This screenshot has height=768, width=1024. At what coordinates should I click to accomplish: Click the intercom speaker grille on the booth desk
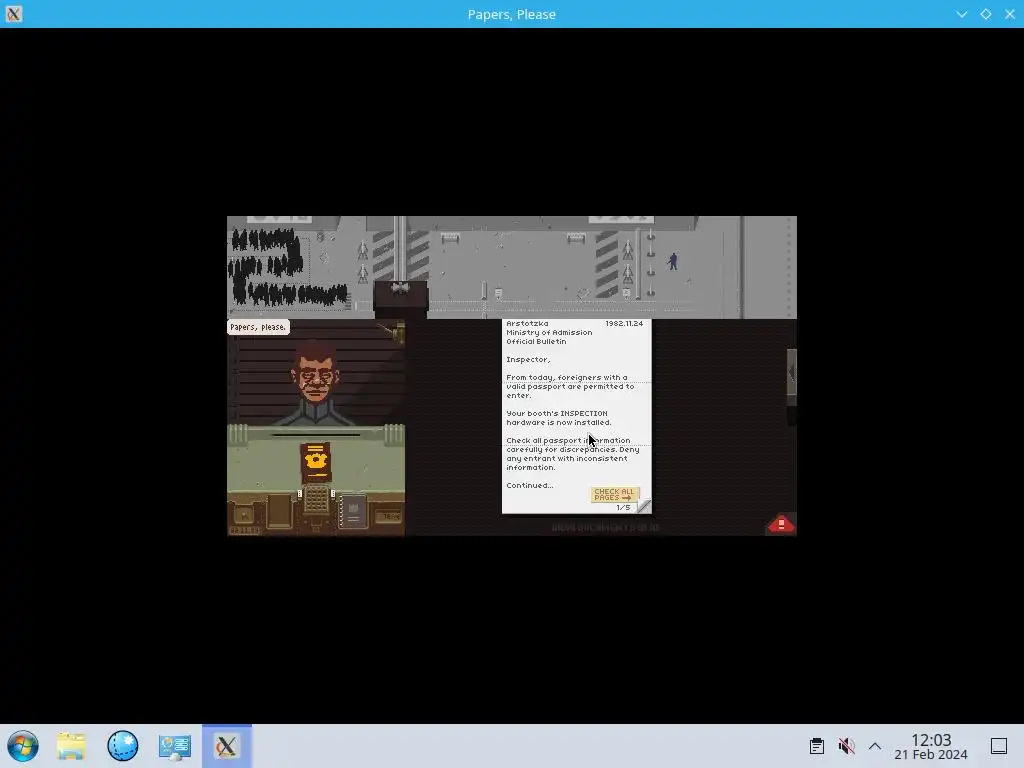click(x=316, y=500)
